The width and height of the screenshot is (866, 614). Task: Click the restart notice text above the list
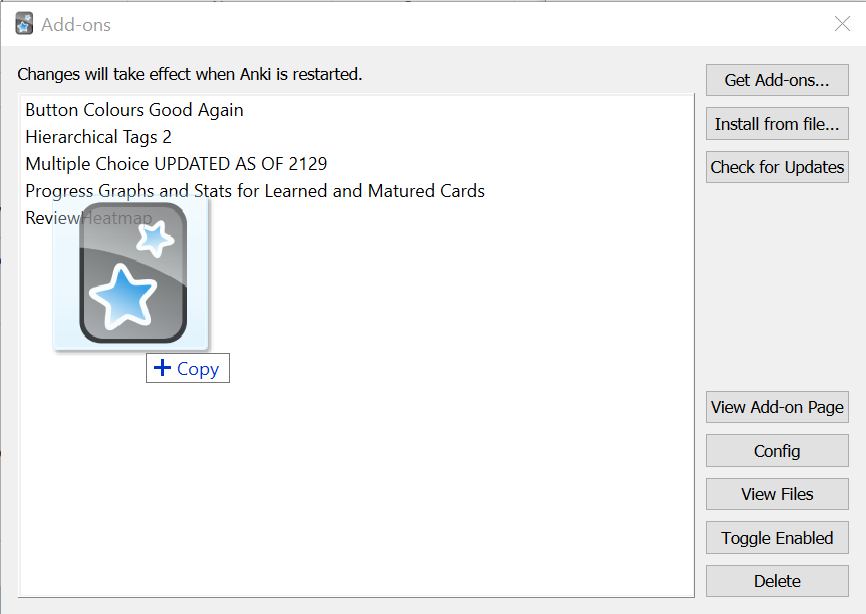pyautogui.click(x=190, y=74)
